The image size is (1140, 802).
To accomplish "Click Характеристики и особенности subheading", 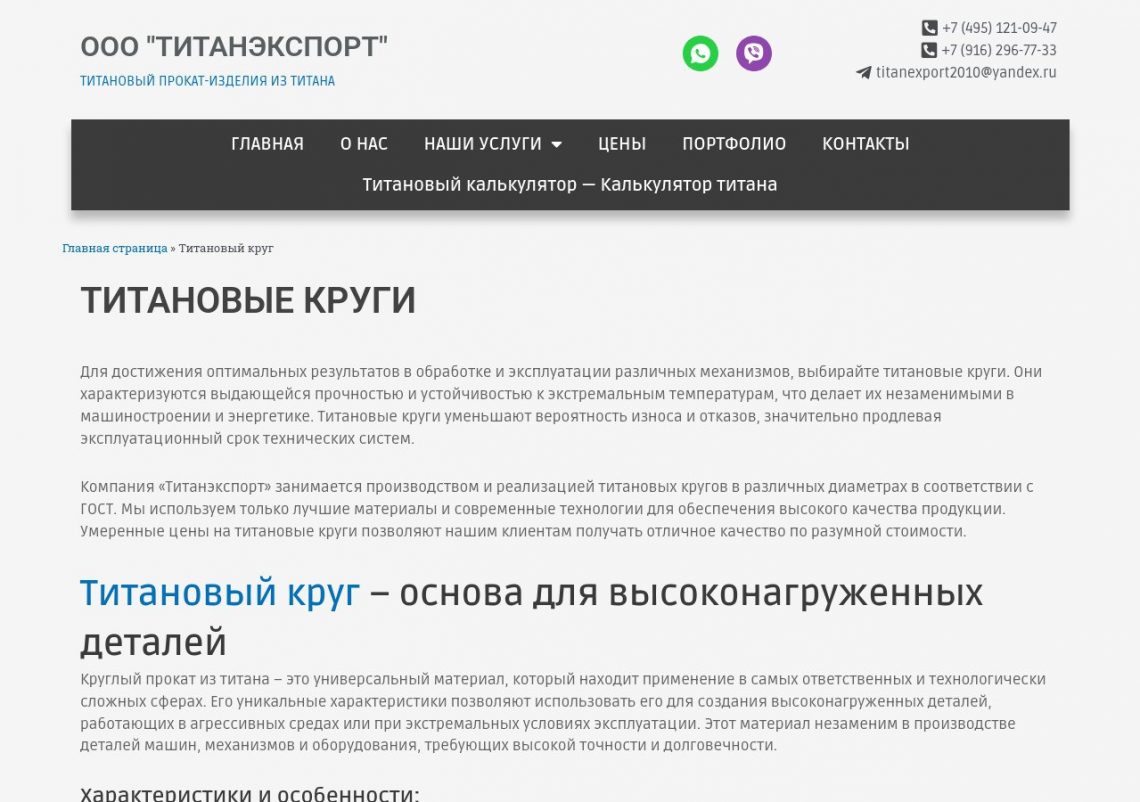I will point(249,793).
